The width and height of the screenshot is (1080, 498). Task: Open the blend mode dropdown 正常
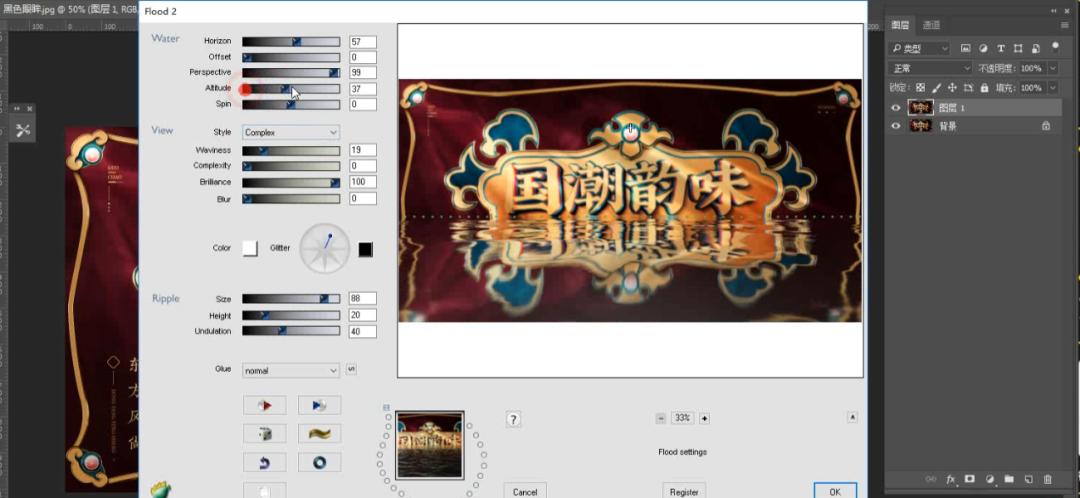click(930, 68)
